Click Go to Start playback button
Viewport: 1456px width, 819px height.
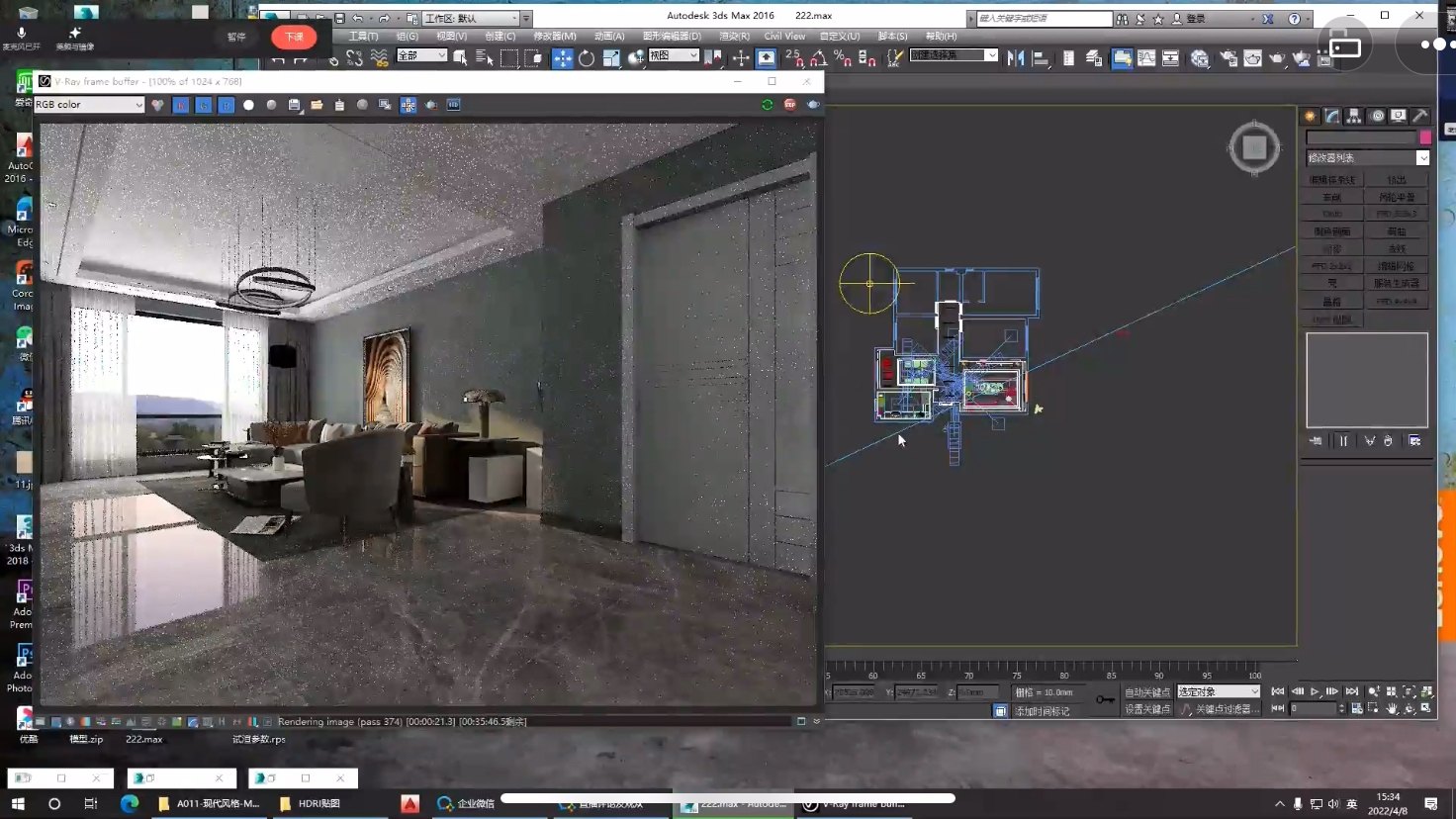point(1277,691)
